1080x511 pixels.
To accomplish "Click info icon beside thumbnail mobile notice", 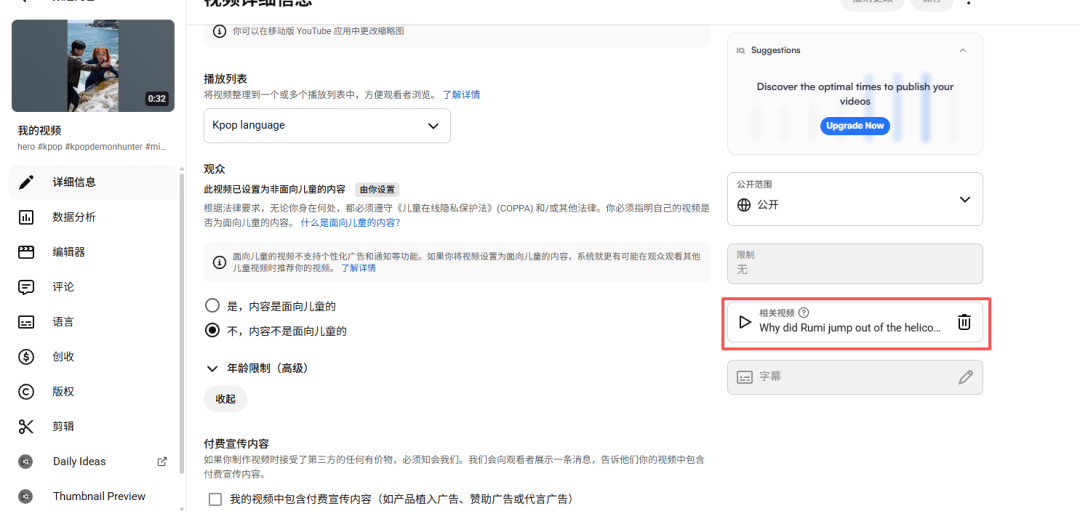I will 219,31.
